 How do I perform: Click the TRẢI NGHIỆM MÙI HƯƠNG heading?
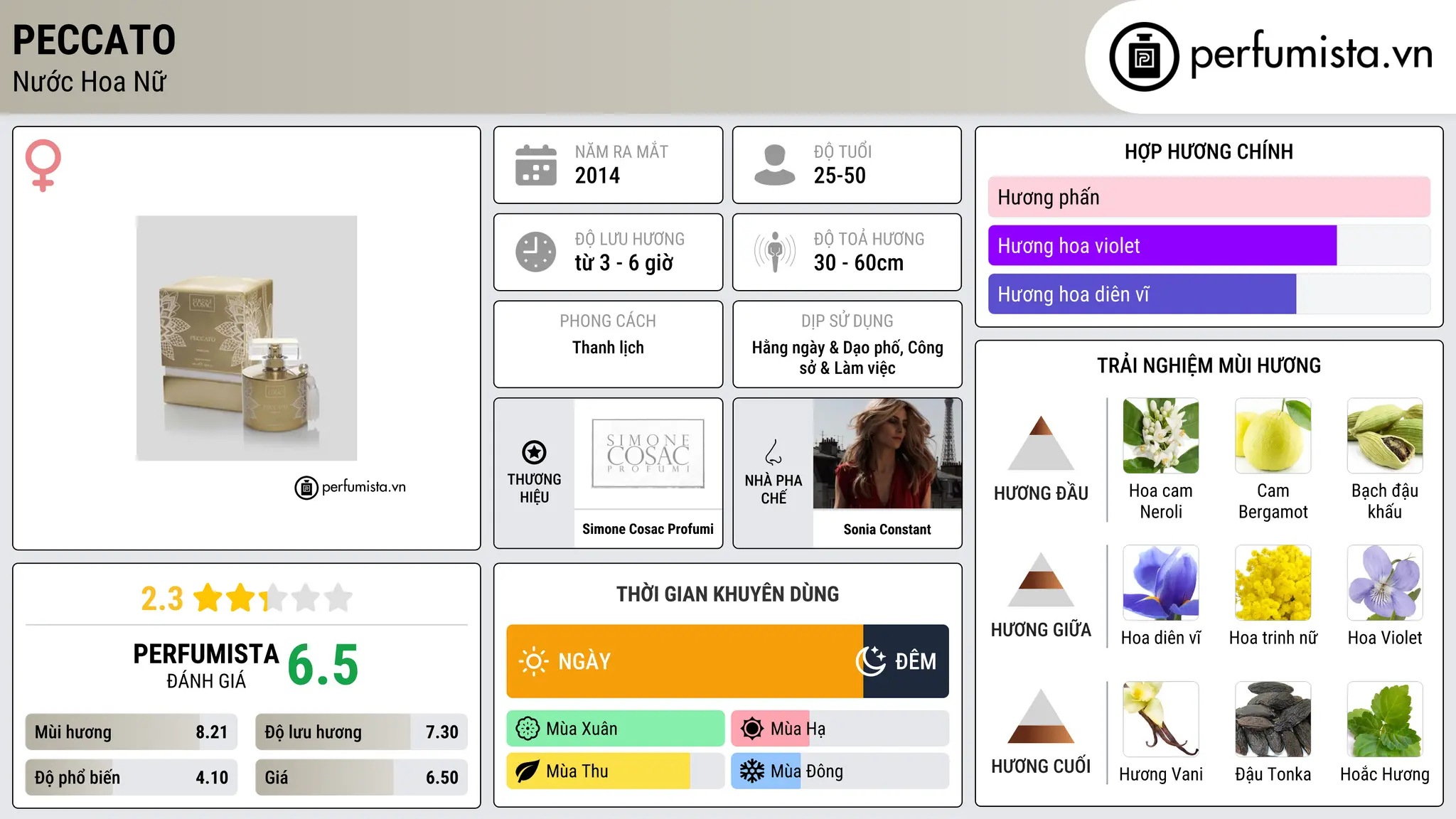pos(1209,365)
